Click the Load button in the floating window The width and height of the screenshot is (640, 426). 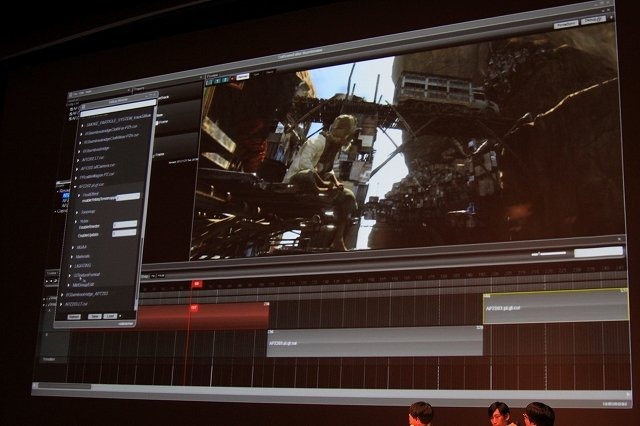pos(111,316)
